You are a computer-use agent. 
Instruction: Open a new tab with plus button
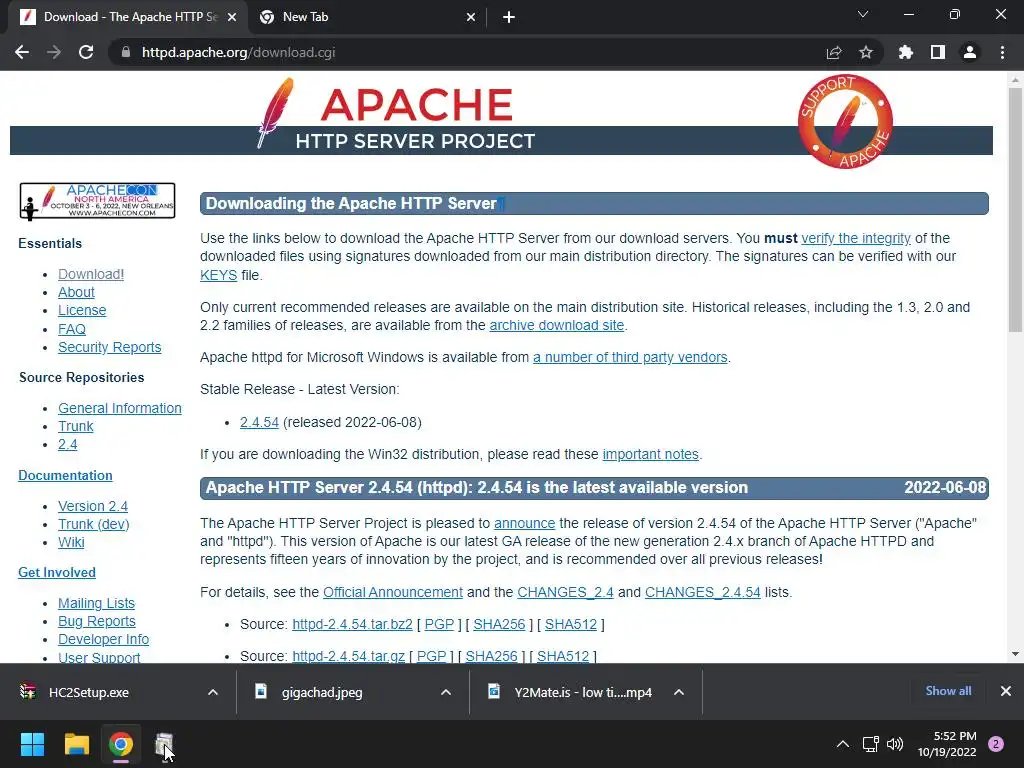click(x=509, y=17)
